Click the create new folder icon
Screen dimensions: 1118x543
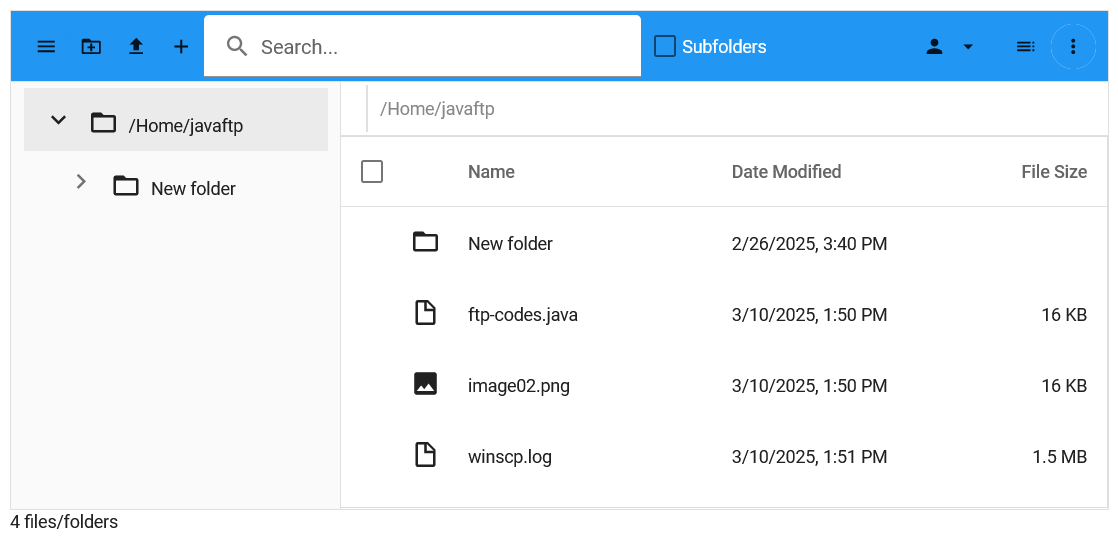pyautogui.click(x=91, y=47)
